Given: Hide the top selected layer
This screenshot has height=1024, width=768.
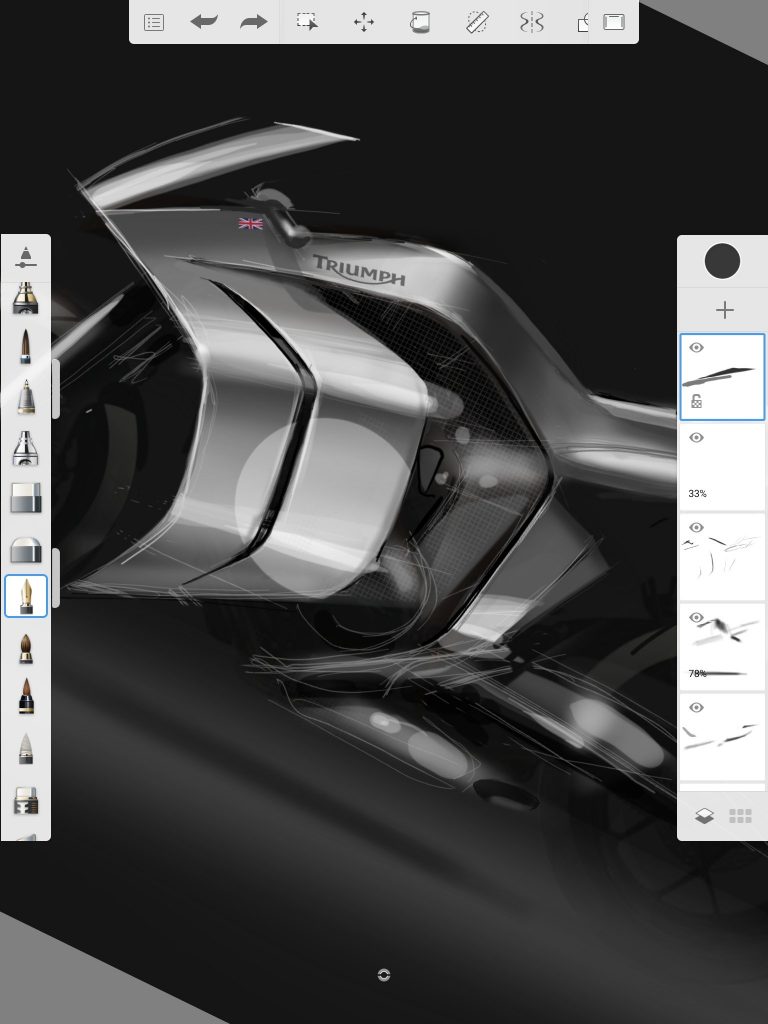Looking at the screenshot, I should 697,348.
